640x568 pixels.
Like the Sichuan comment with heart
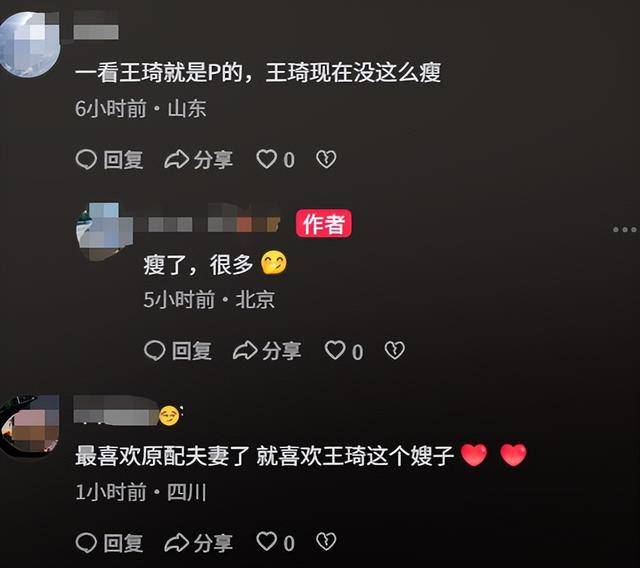pos(266,543)
